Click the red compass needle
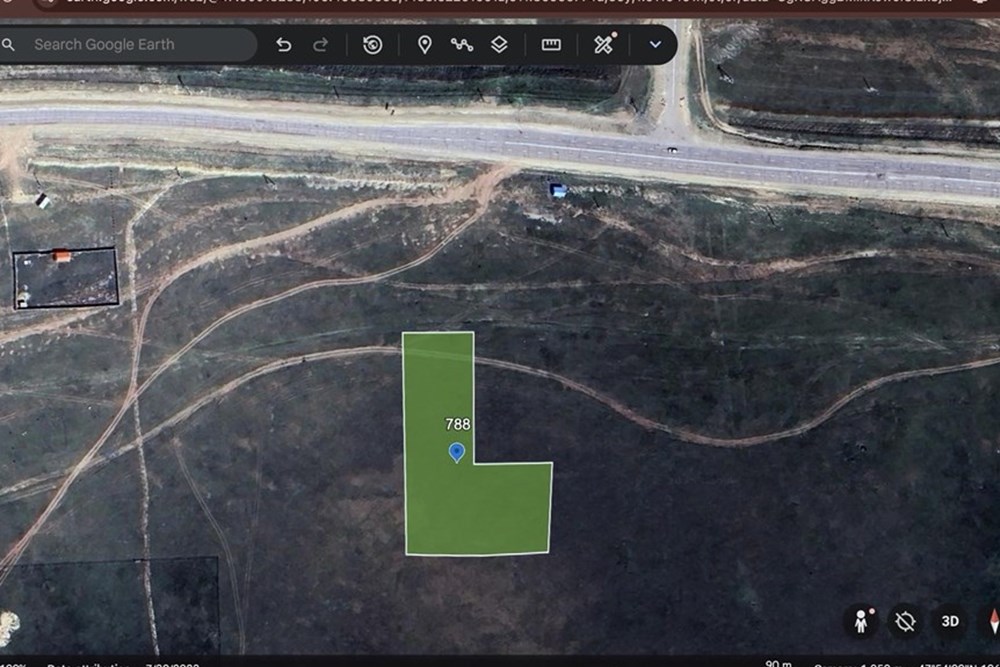This screenshot has height=667, width=1000. (x=994, y=620)
